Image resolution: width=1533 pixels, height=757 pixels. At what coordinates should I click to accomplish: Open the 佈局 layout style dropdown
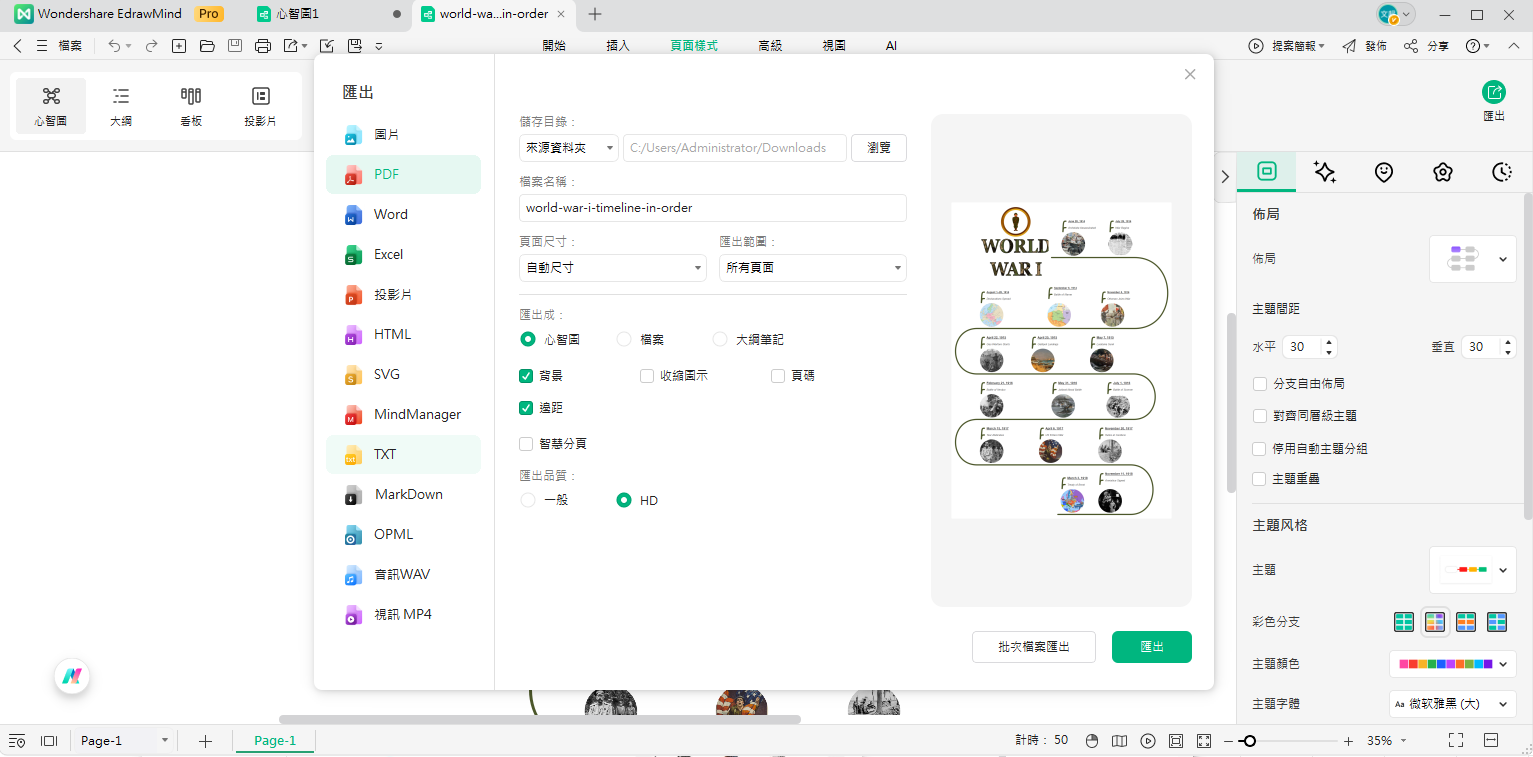[x=1472, y=258]
